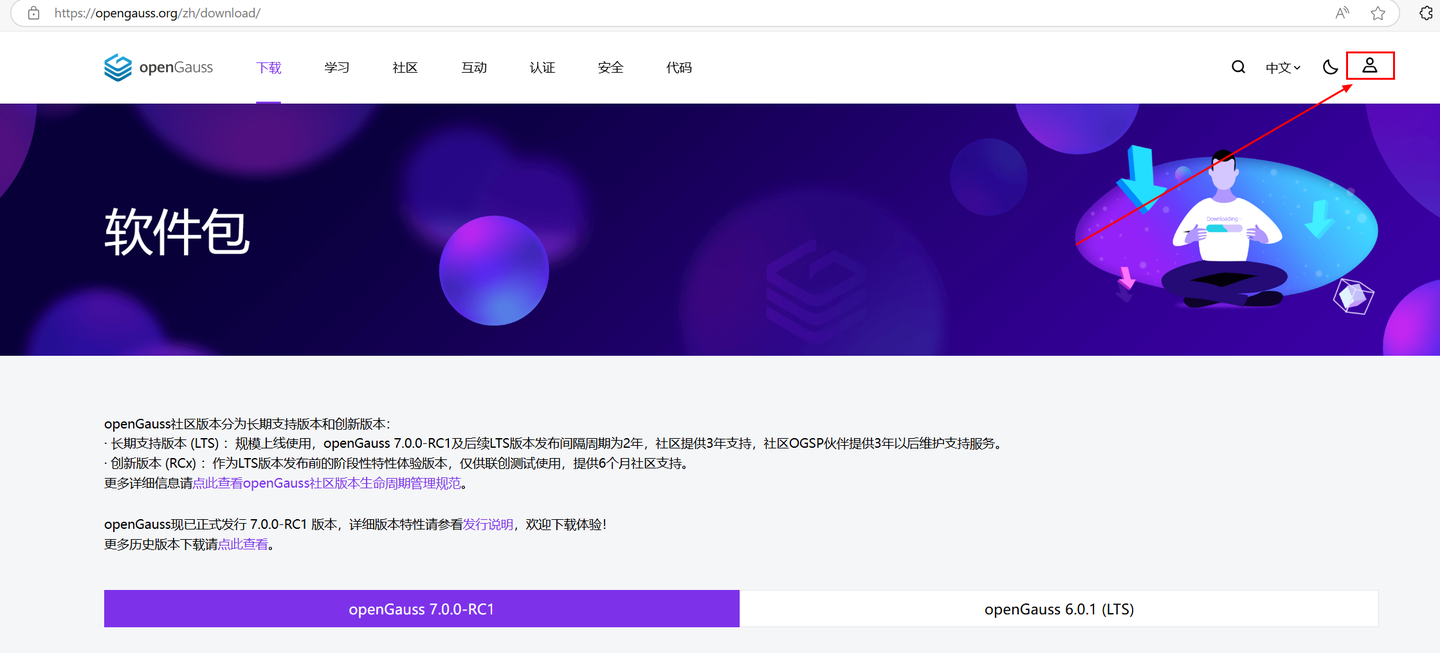Enable dark theme using the moon toggle
The width and height of the screenshot is (1440, 653).
1329,66
